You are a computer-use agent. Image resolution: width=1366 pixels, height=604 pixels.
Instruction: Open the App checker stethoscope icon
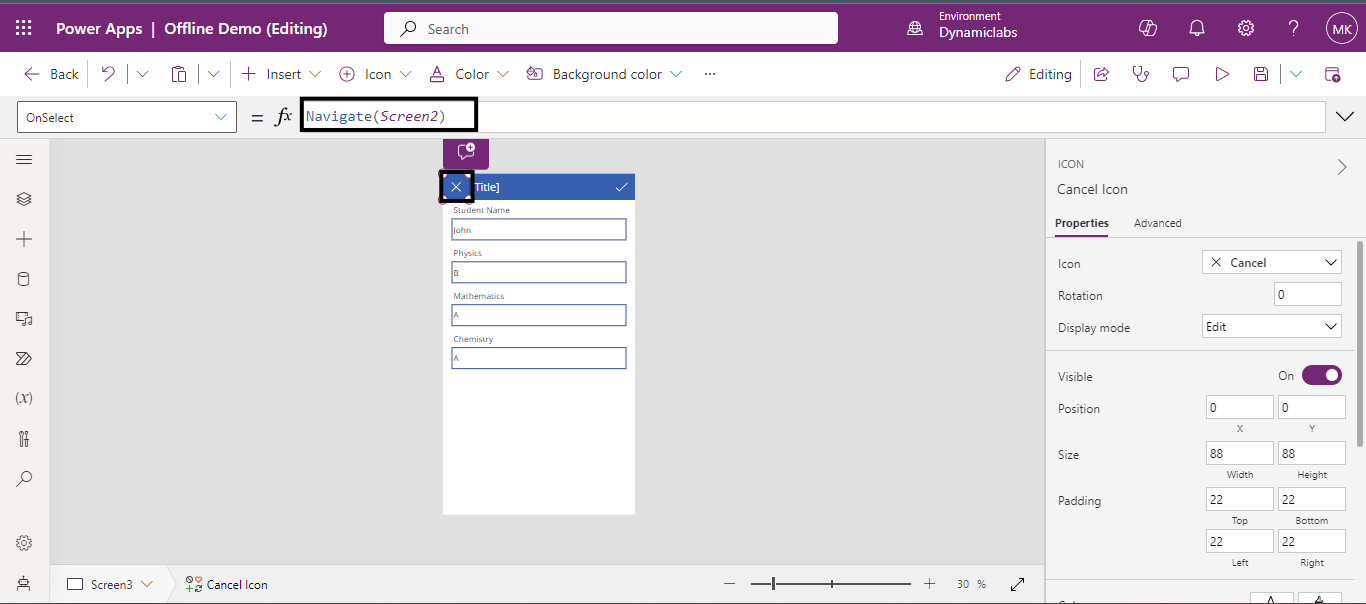[x=1140, y=74]
